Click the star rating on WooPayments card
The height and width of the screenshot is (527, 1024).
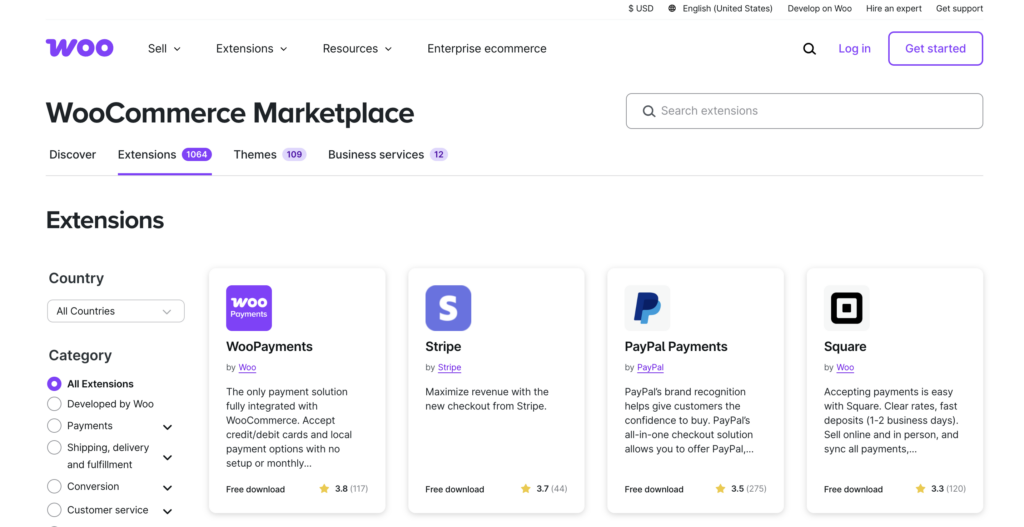pyautogui.click(x=324, y=489)
